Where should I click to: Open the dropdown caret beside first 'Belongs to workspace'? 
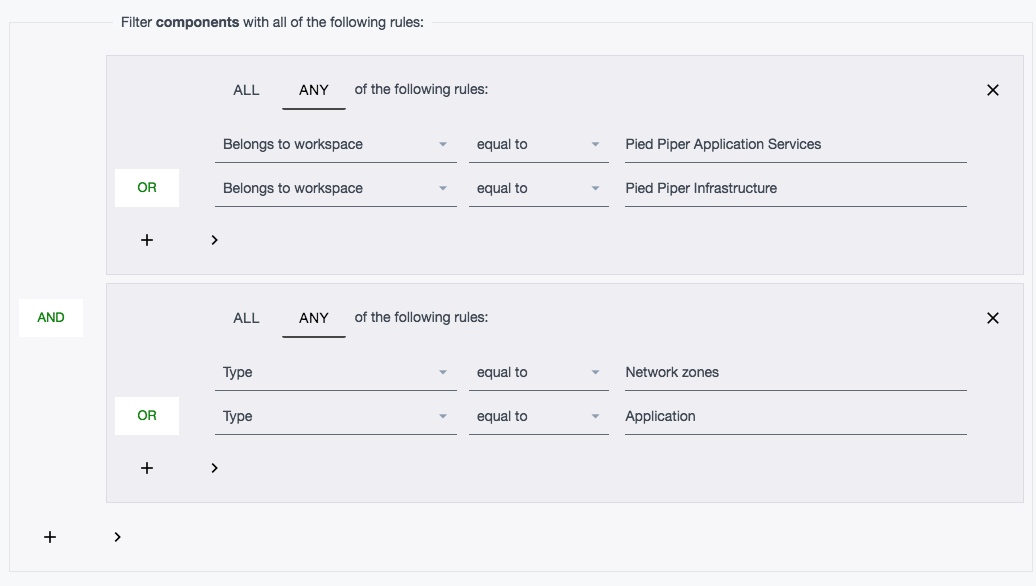pyautogui.click(x=444, y=144)
